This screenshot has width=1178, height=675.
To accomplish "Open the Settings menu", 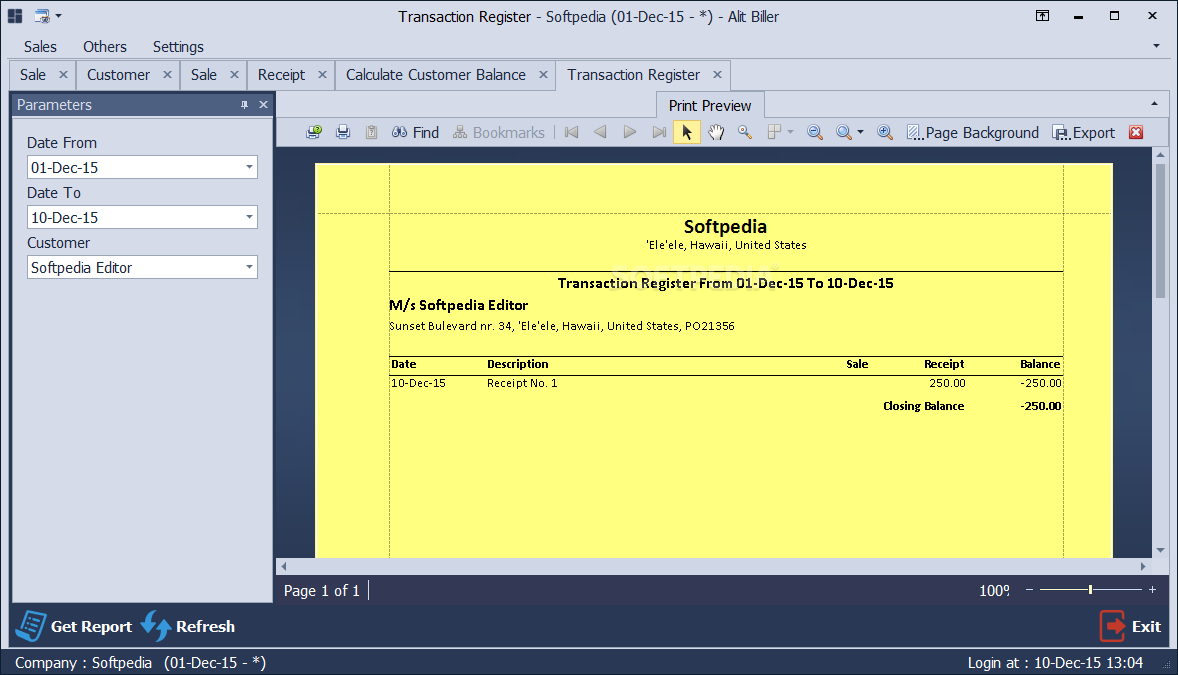I will click(x=178, y=47).
